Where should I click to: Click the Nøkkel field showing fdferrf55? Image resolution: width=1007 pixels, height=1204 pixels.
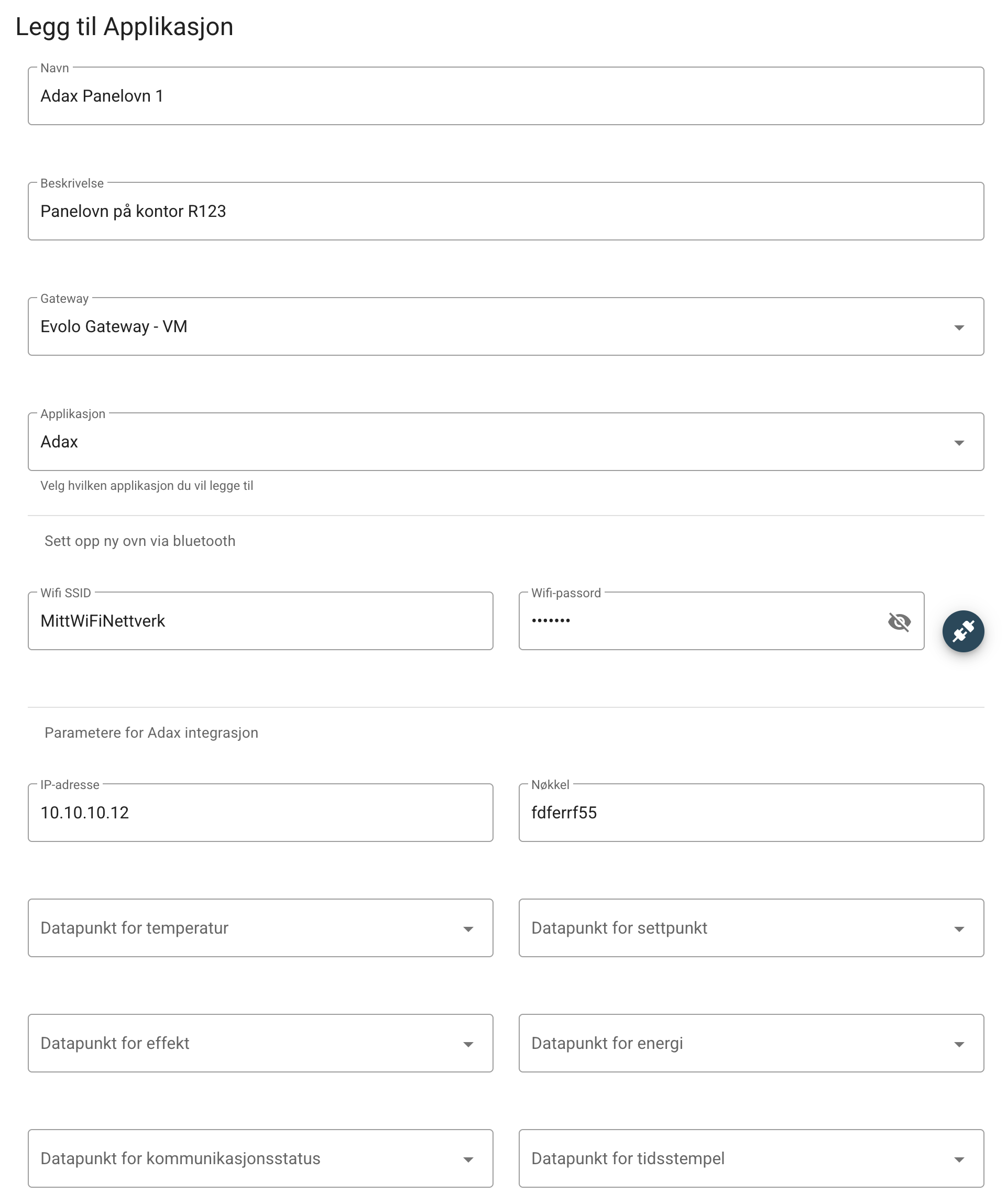pos(751,813)
